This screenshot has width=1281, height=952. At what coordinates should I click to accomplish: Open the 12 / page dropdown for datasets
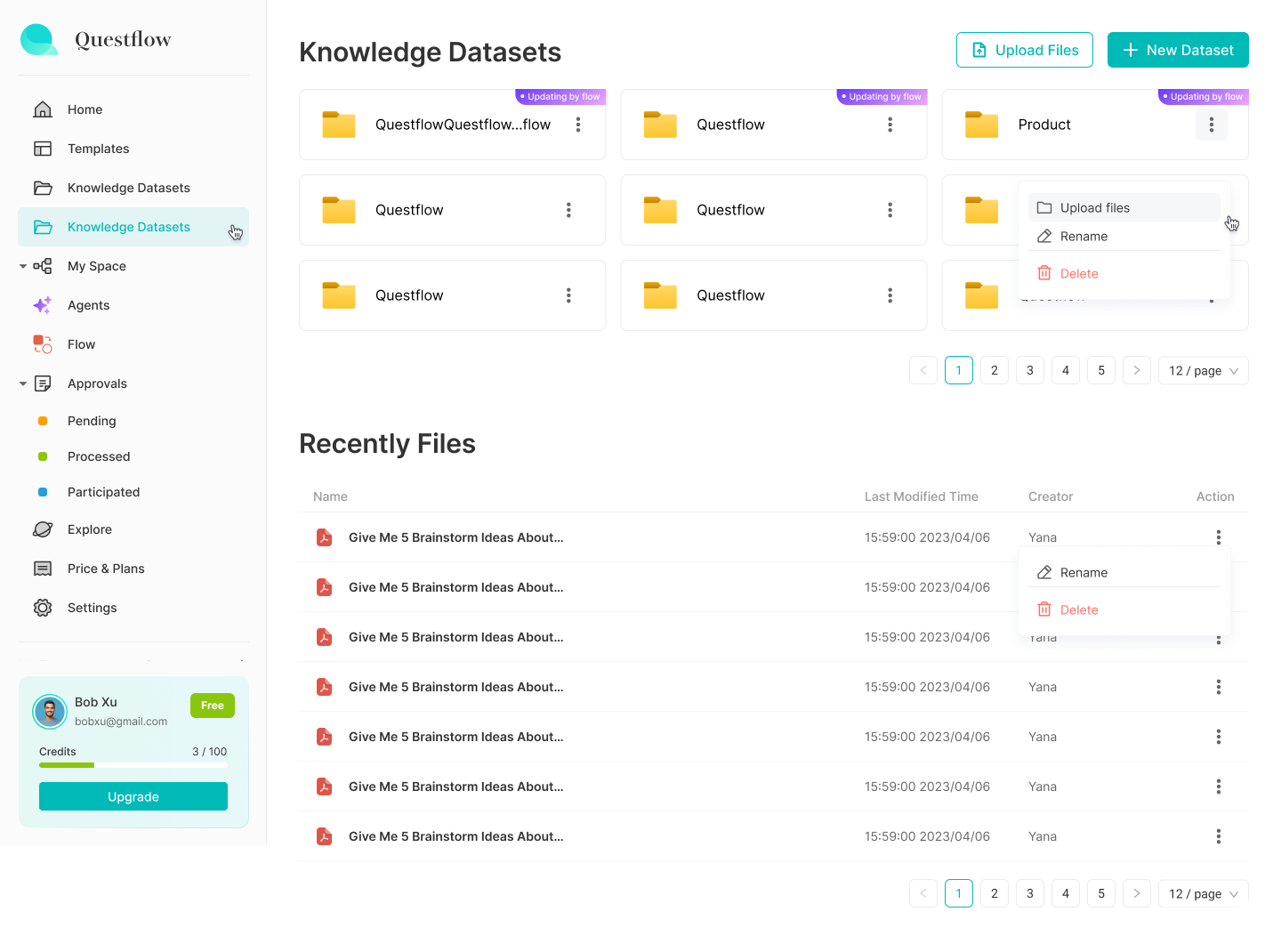1203,370
